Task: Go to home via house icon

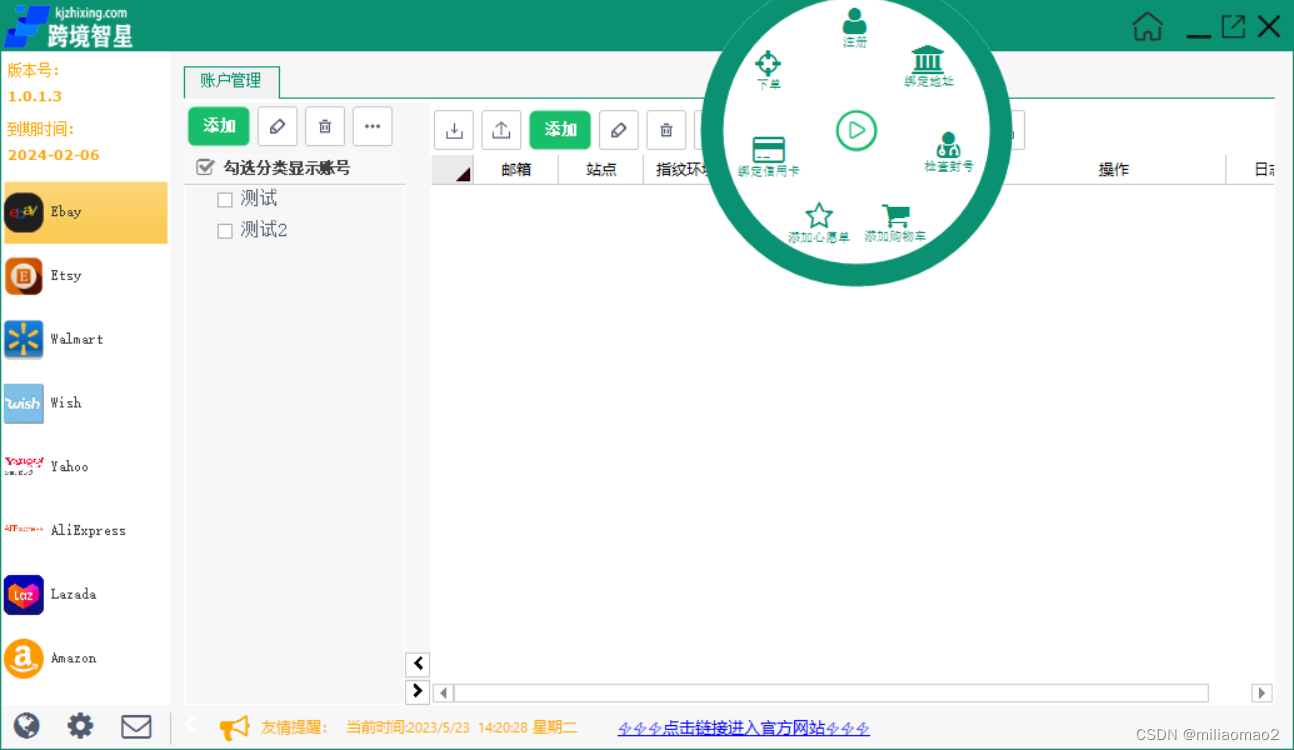Action: (x=1148, y=27)
